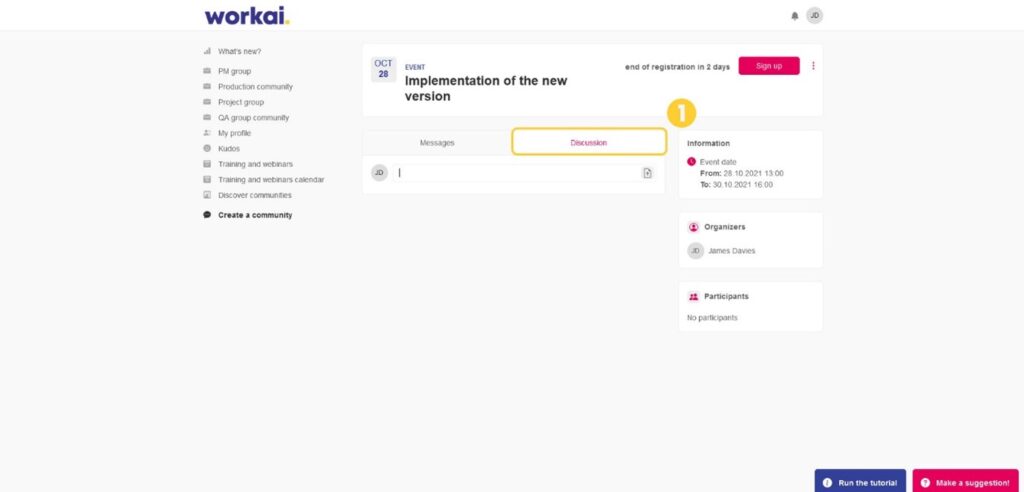Focus the discussion comment input field
The height and width of the screenshot is (492, 1024).
[517, 173]
